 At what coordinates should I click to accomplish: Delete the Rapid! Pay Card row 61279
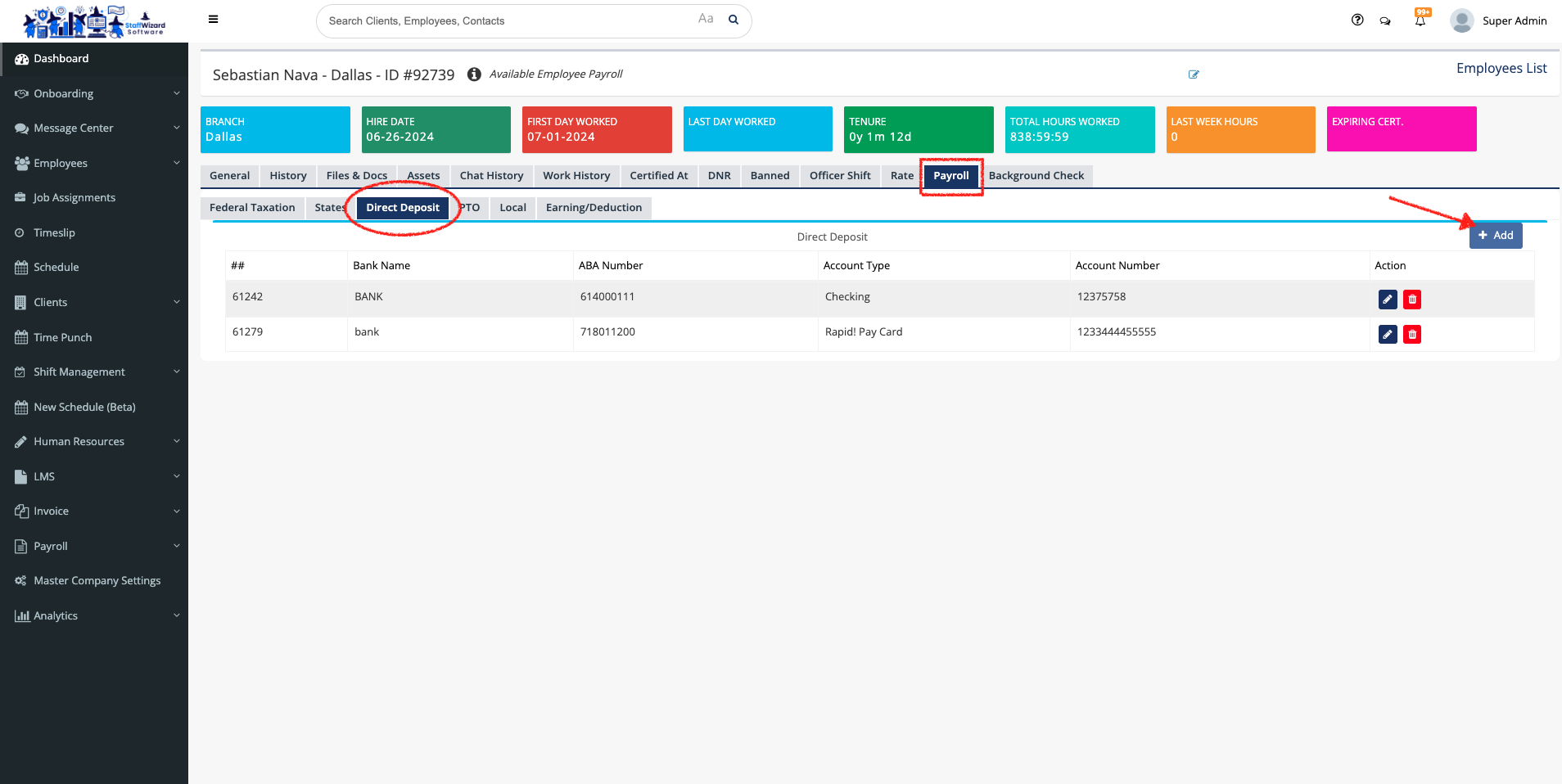[x=1412, y=335]
